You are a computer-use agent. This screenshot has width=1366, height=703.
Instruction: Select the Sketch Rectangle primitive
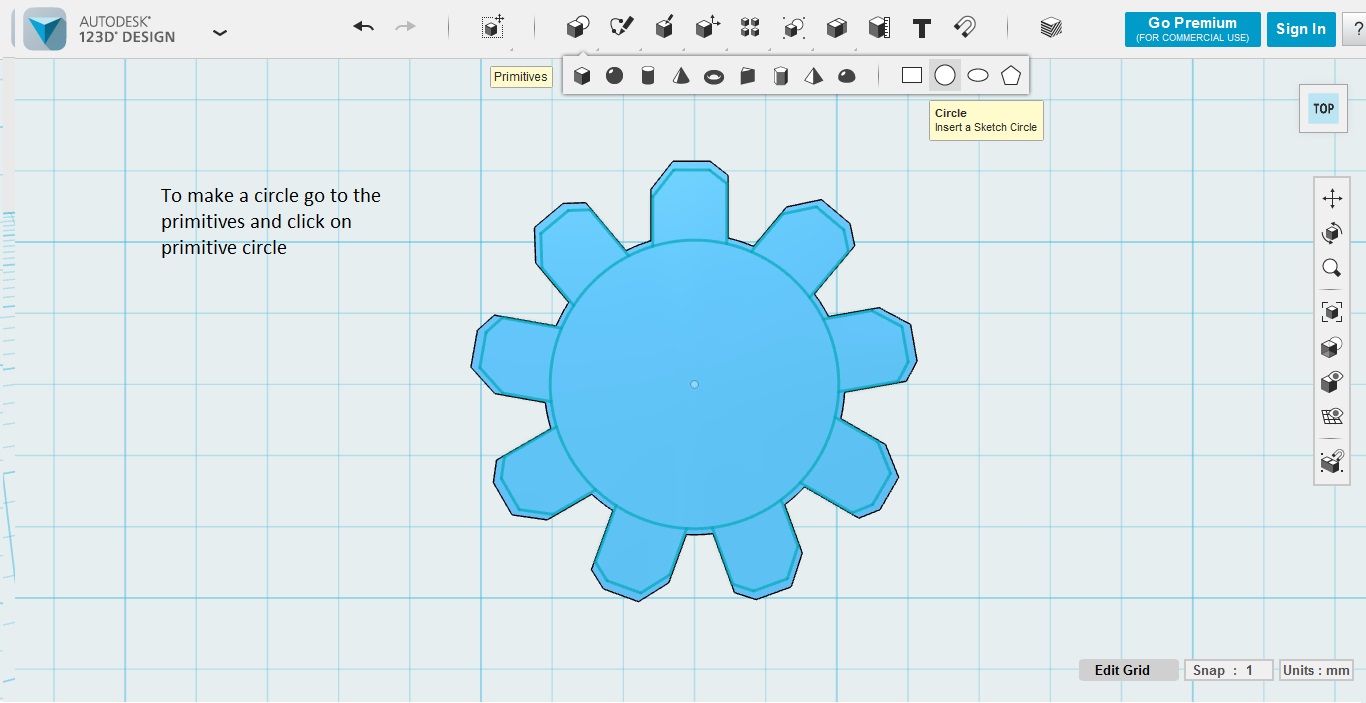click(911, 74)
